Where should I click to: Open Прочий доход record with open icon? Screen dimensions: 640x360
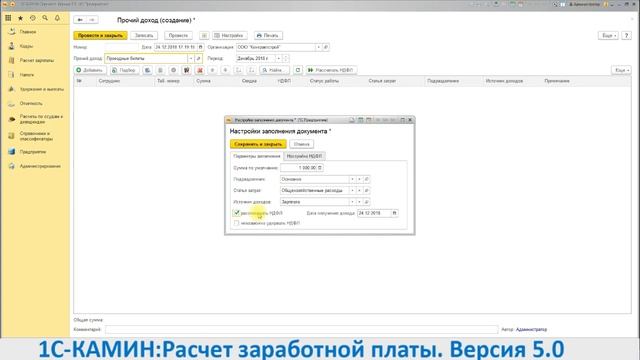pyautogui.click(x=198, y=59)
